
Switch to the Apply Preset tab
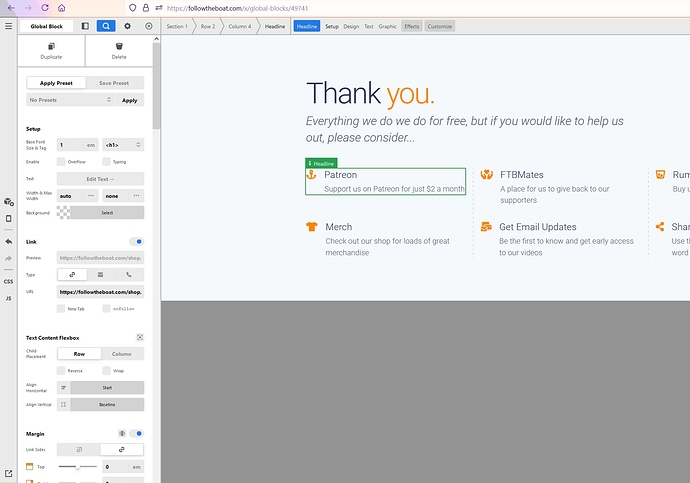point(56,83)
